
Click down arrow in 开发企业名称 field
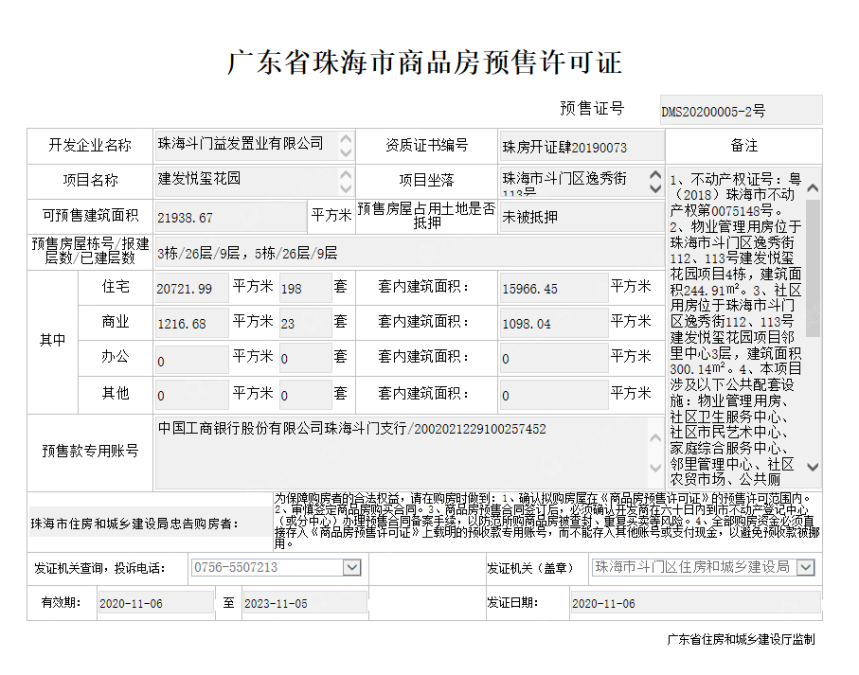[x=346, y=153]
